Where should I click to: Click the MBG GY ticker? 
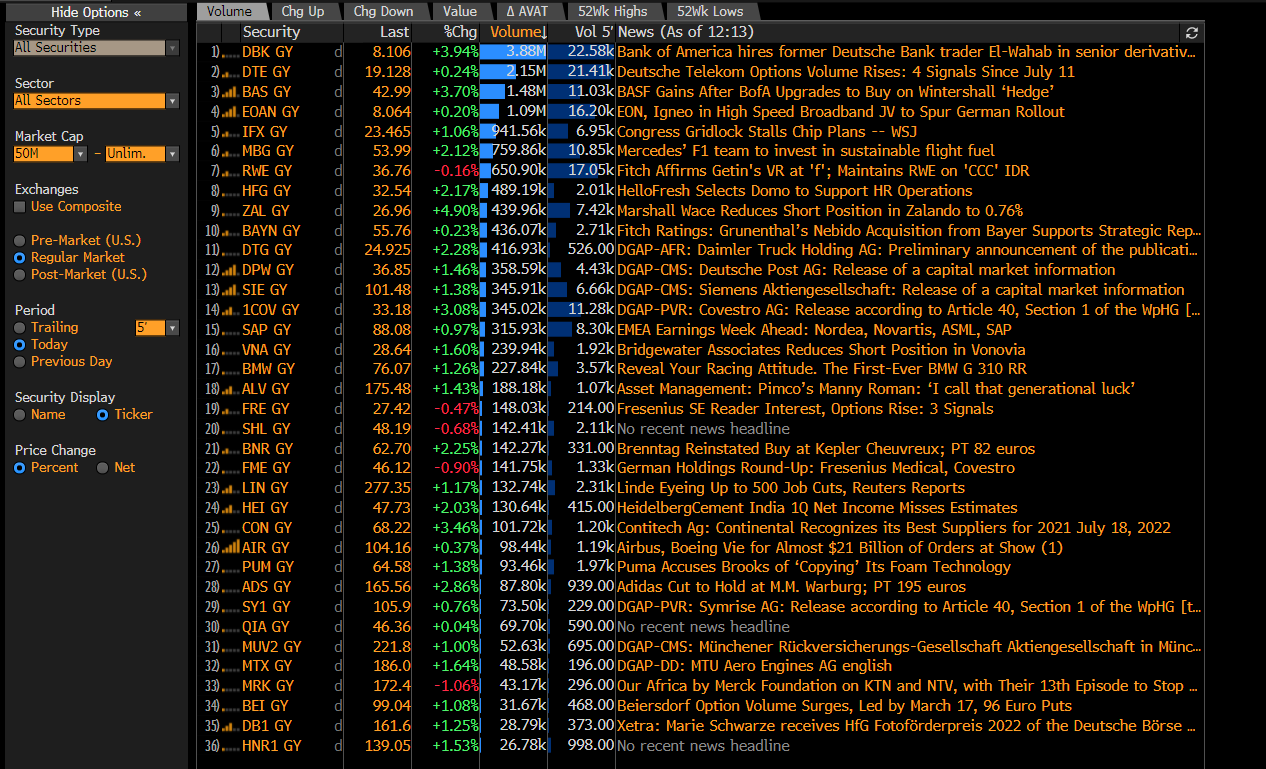[x=268, y=151]
